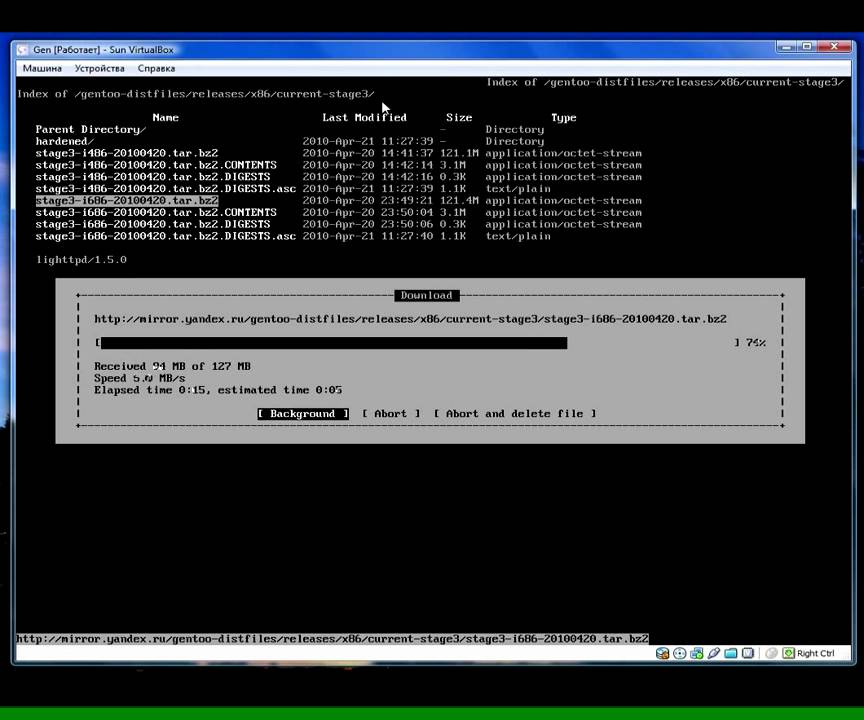
Task: Open the Устройства menu
Action: [x=100, y=68]
